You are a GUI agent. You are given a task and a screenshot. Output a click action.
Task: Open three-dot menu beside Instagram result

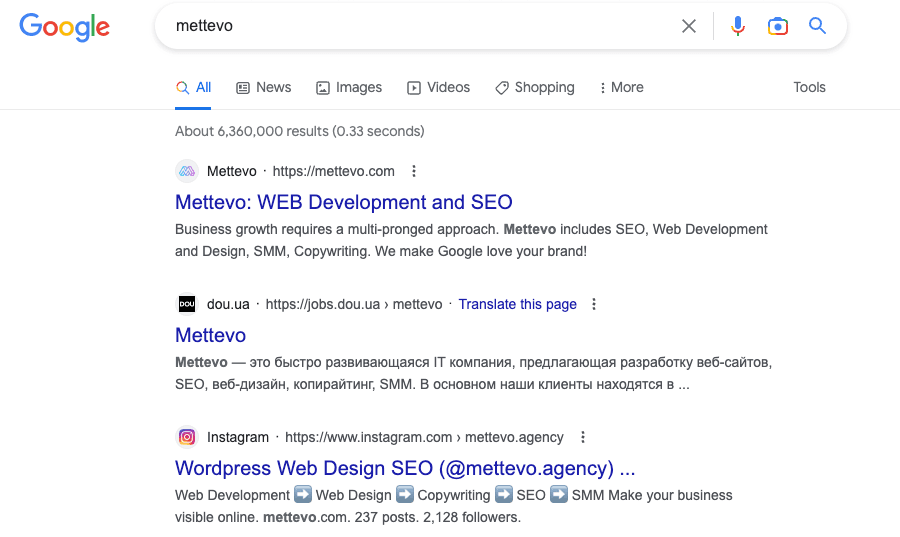[x=583, y=437]
